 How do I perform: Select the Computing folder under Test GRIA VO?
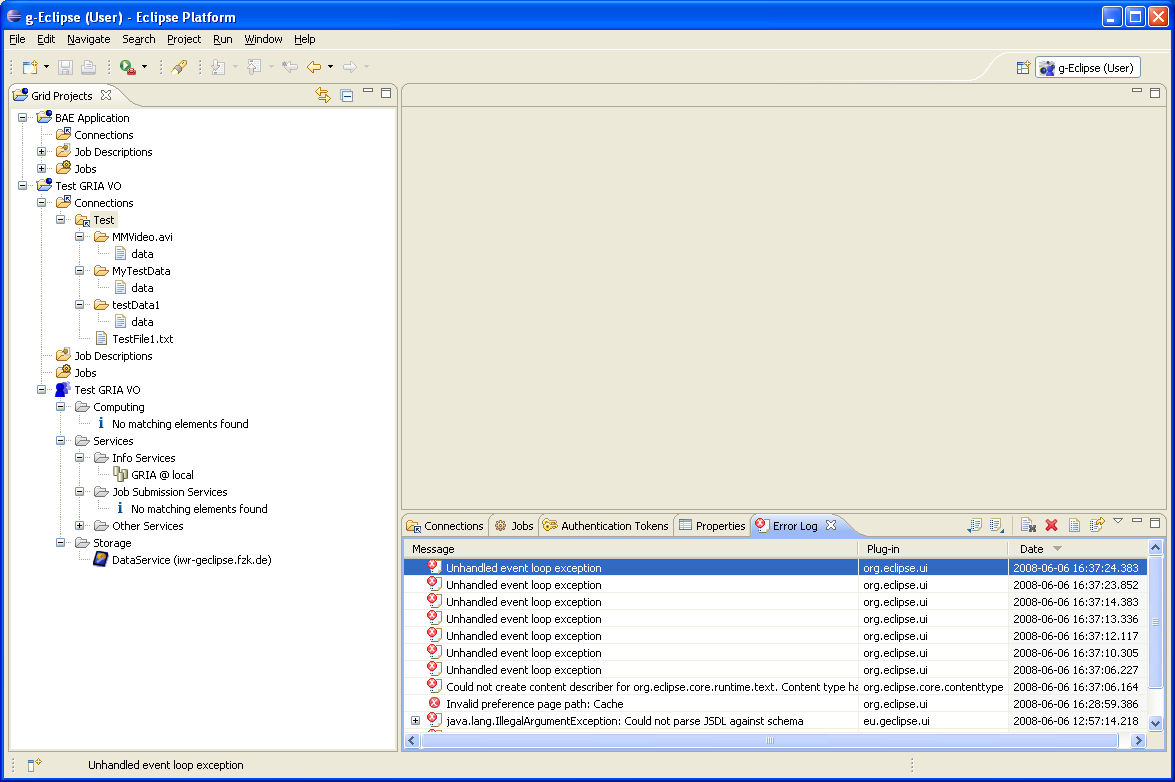click(118, 407)
